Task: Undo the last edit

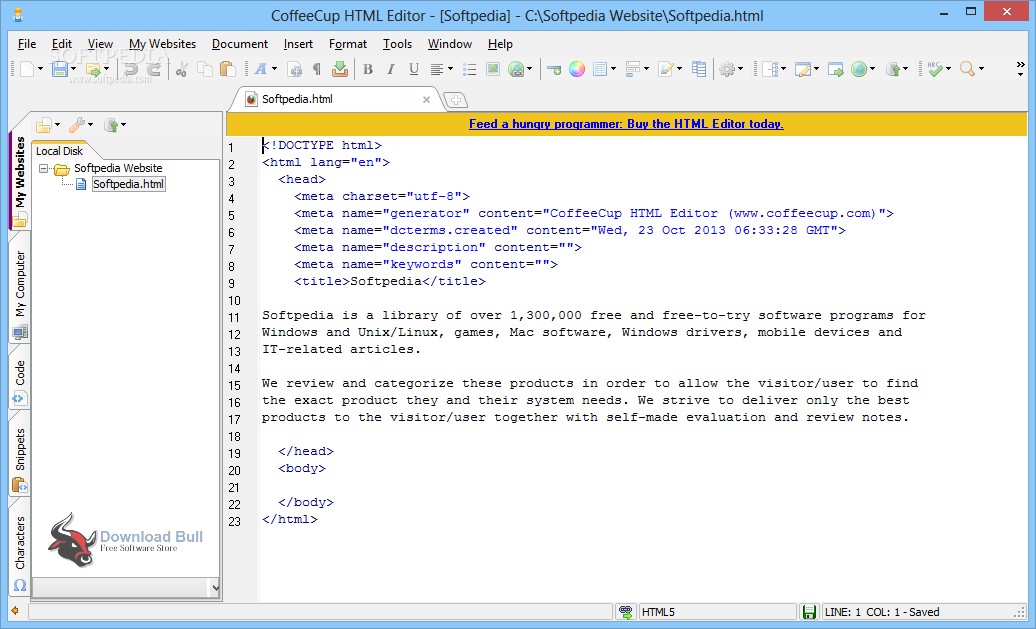Action: [131, 69]
